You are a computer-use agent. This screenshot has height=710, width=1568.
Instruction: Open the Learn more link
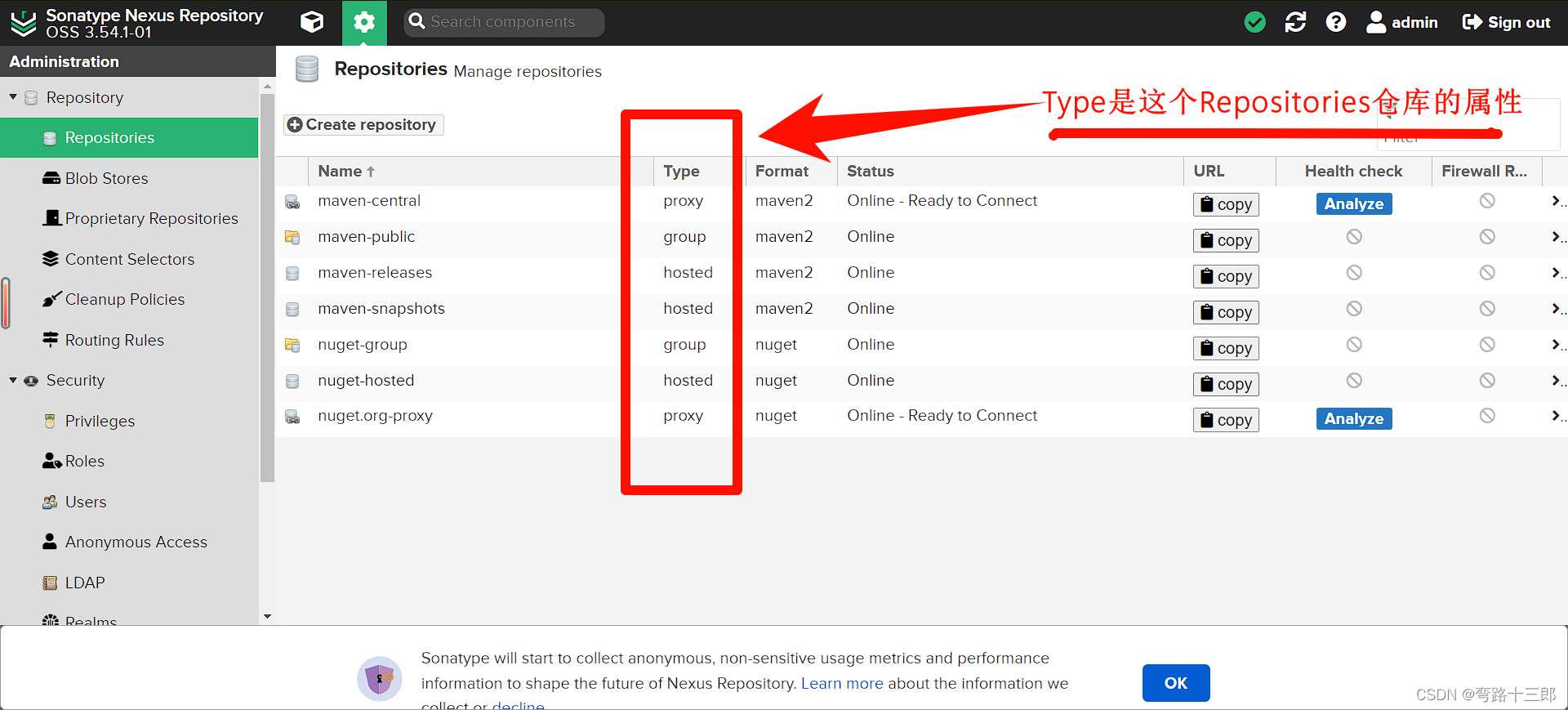point(842,683)
